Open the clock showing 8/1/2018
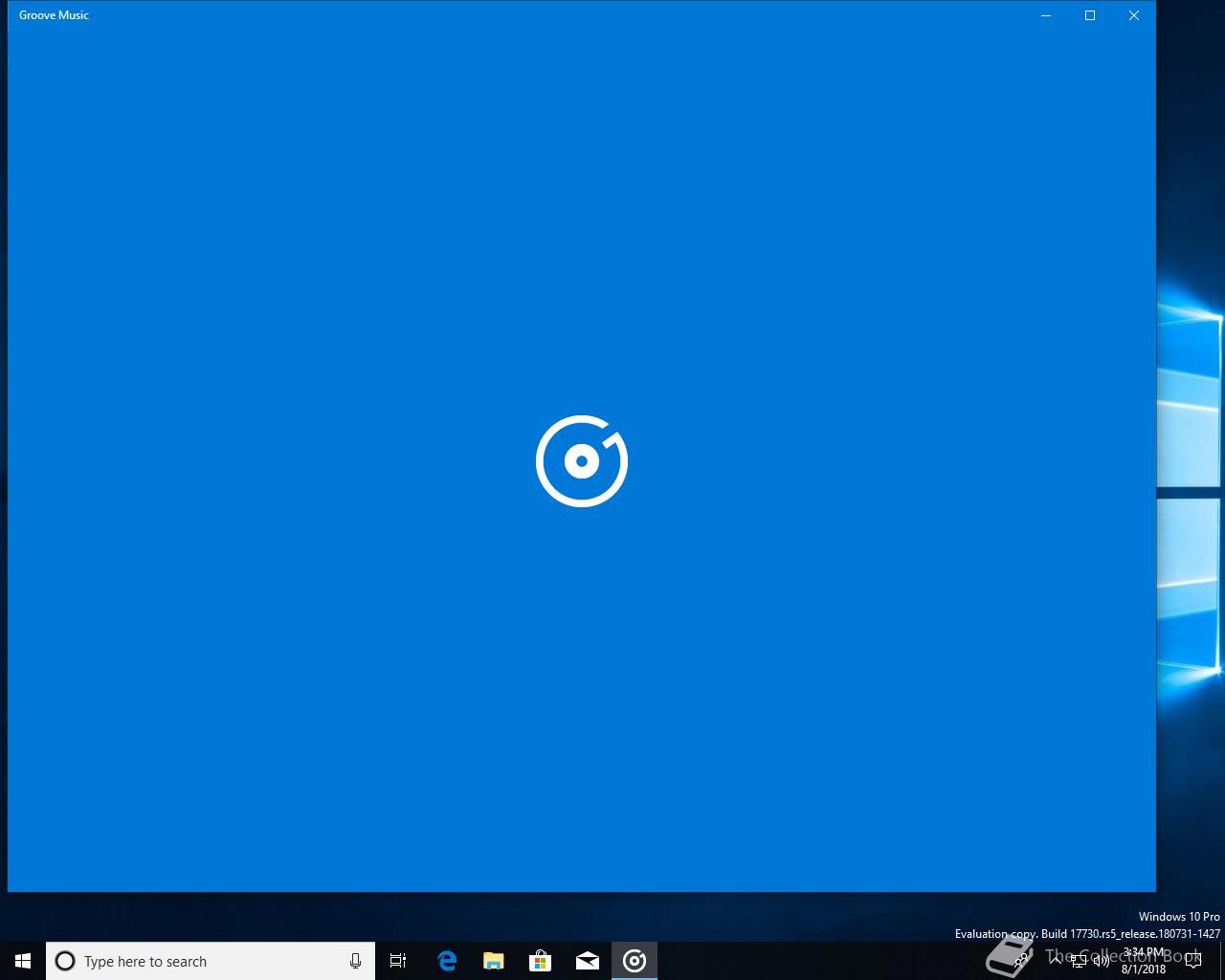Viewport: 1225px width, 980px height. 1144,961
